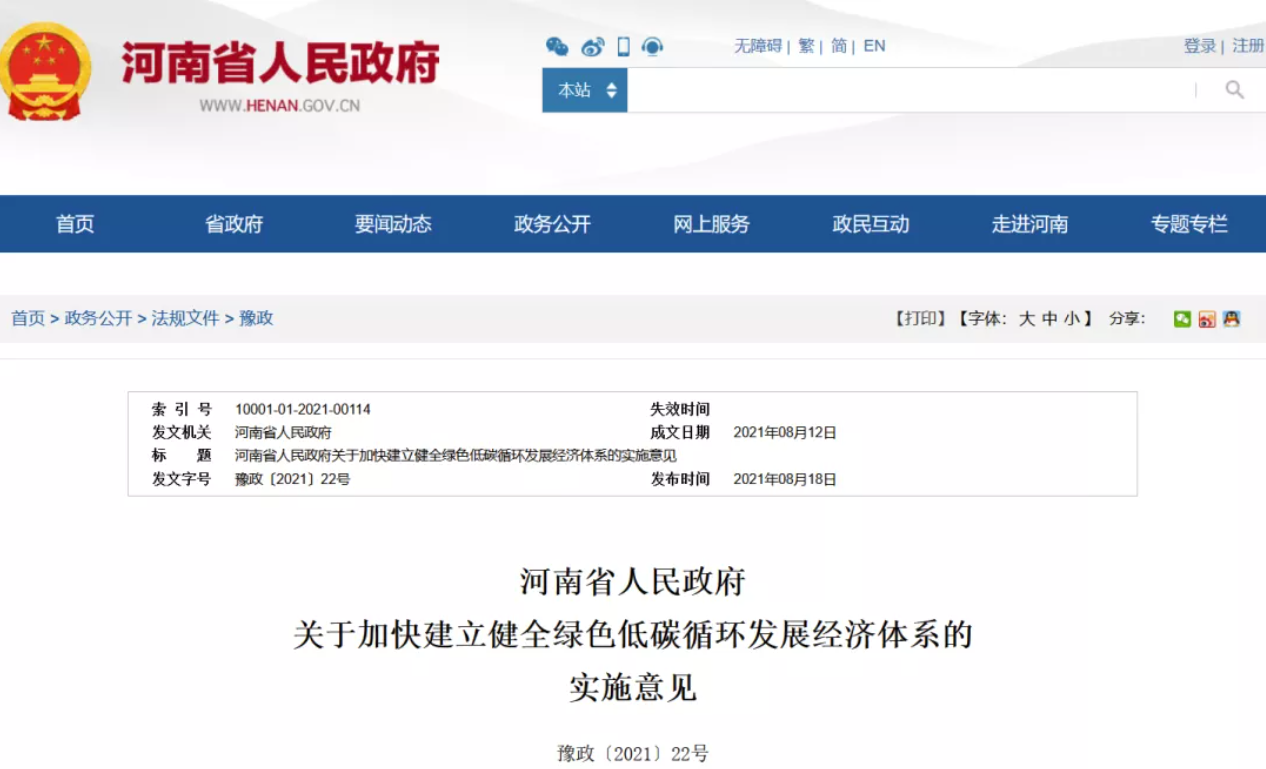Set font size to 小 (small)

[1072, 319]
